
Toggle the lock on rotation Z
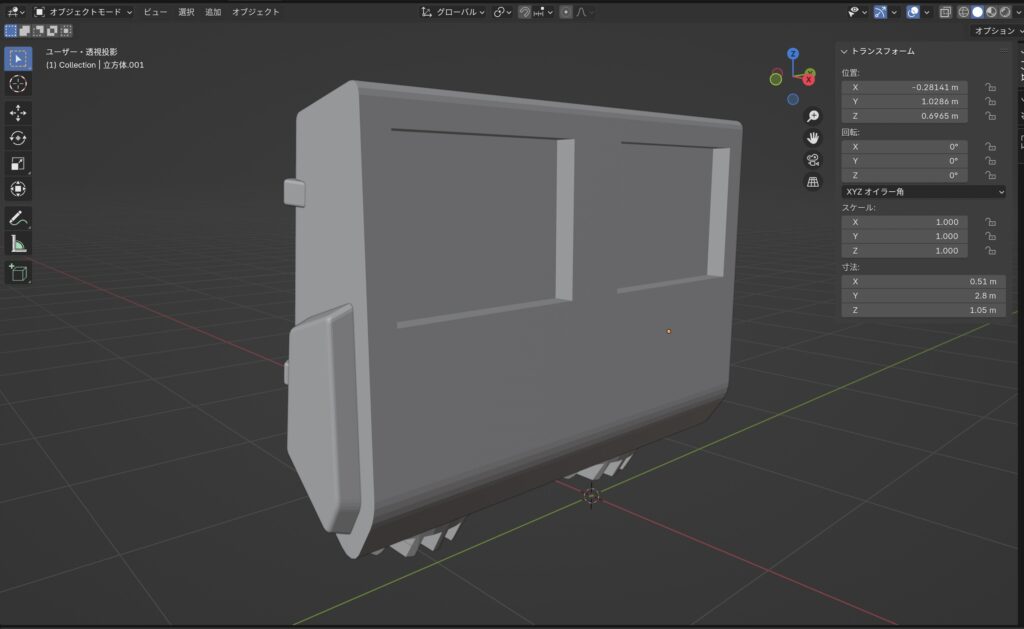[989, 175]
